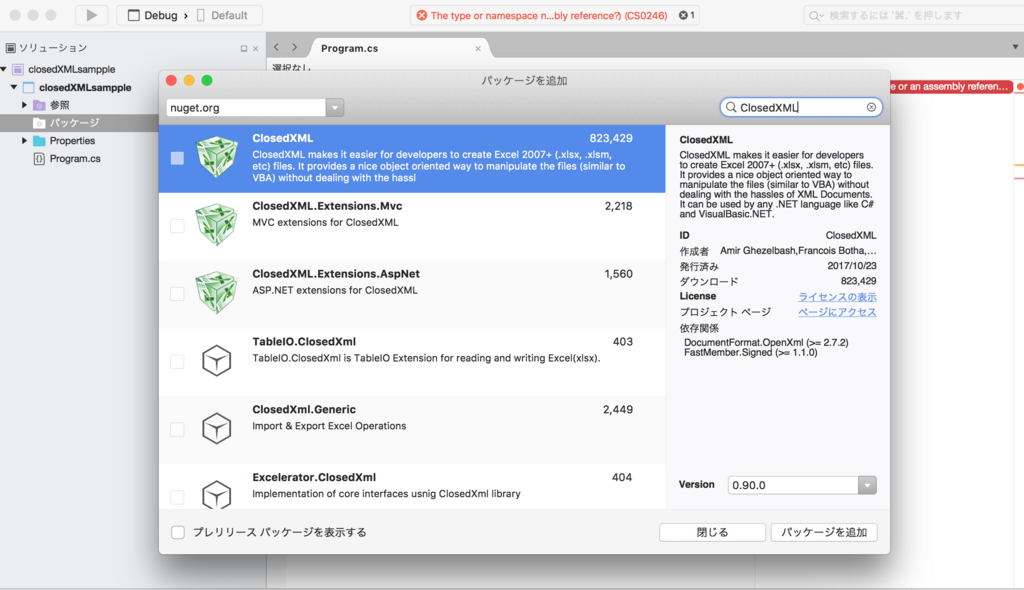Click the Program.cs file icon in tree
Screen dimensions: 1024x590
(39, 159)
